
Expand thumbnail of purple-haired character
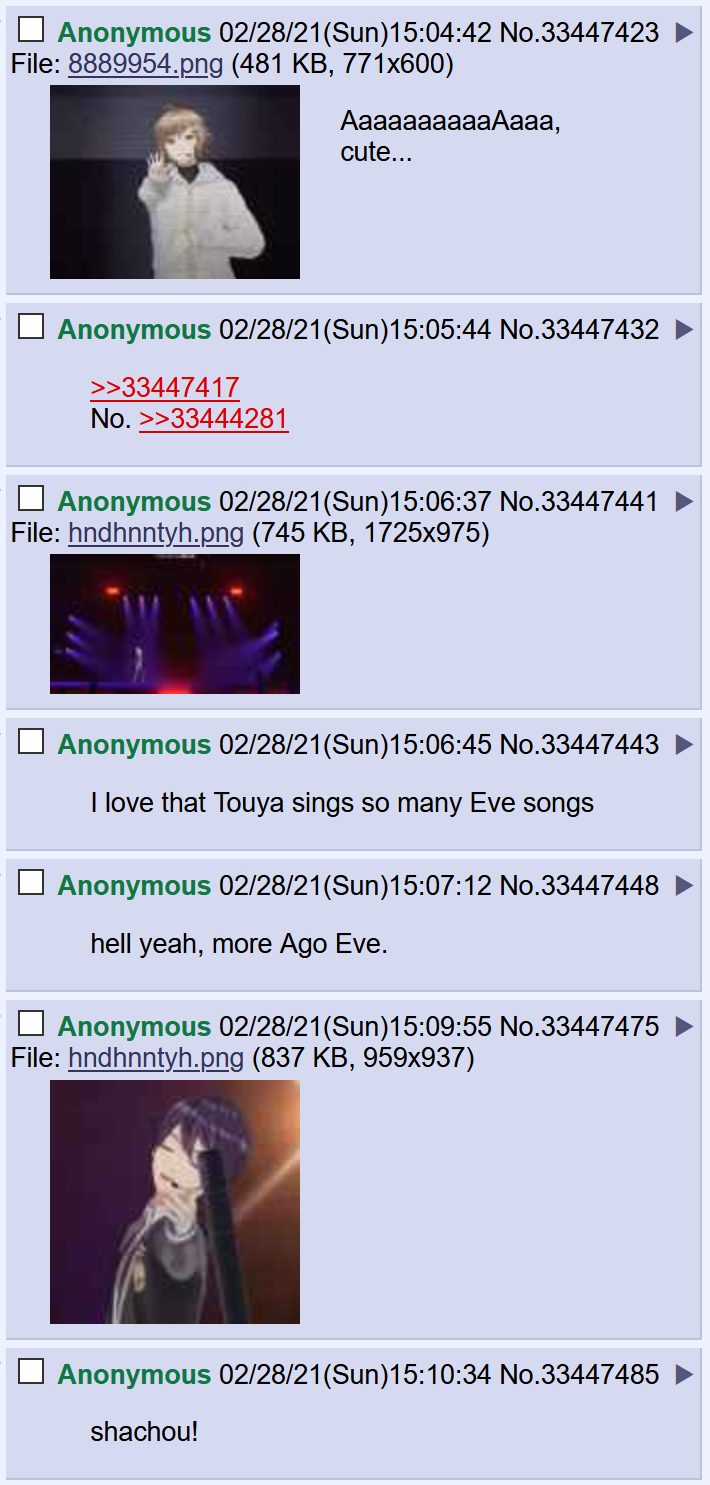(x=175, y=1202)
